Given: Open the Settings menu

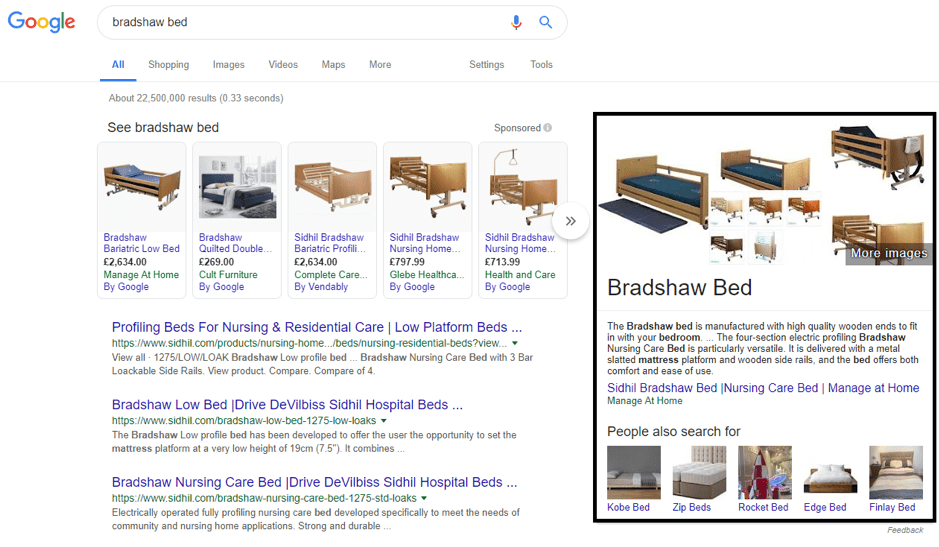Looking at the screenshot, I should (486, 65).
